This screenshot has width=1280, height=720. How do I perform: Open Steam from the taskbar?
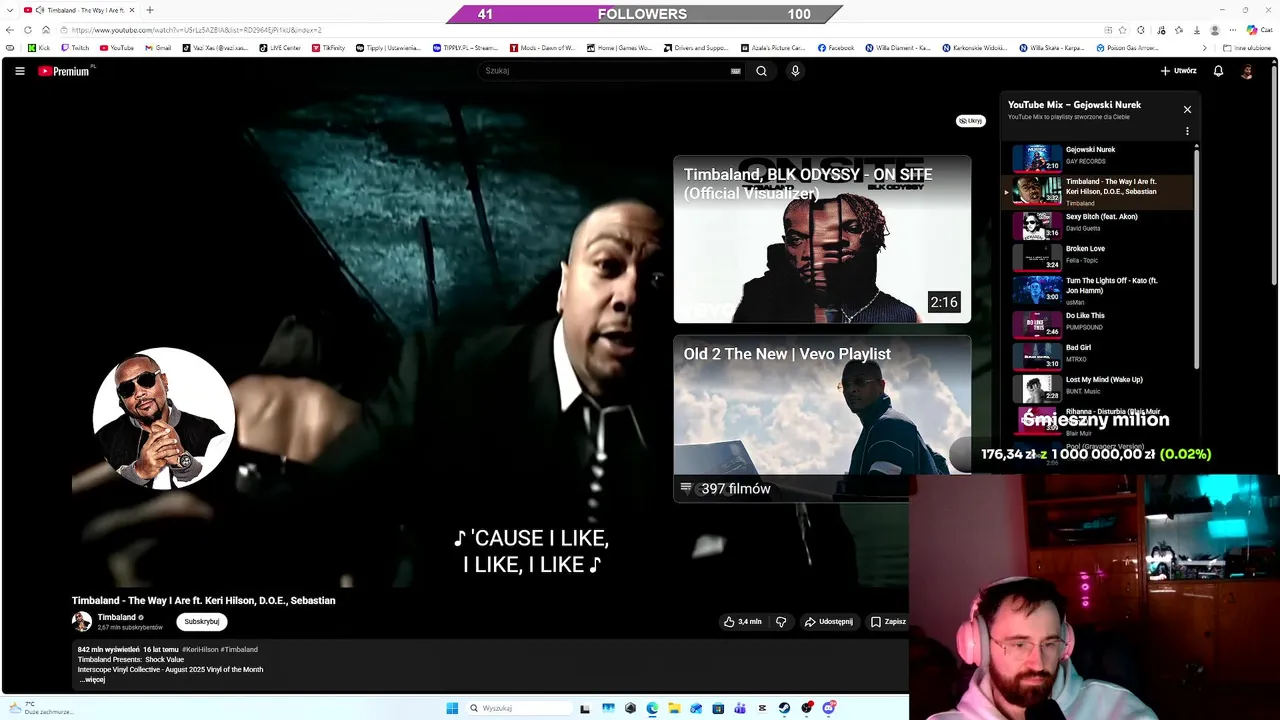(x=784, y=708)
